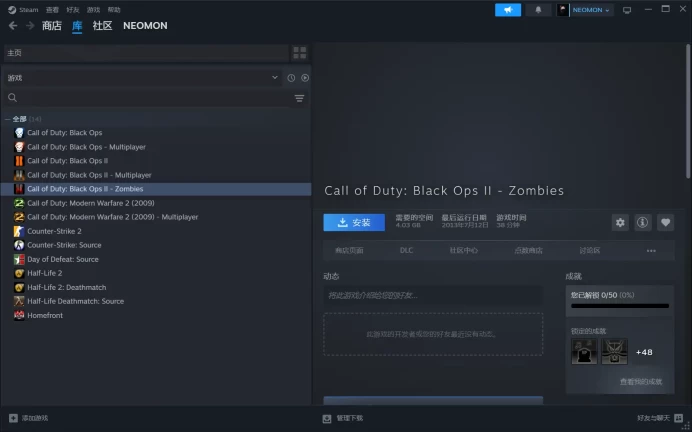Image resolution: width=692 pixels, height=432 pixels.
Task: Click the vertical scrollbar on the right
Action: [688, 112]
